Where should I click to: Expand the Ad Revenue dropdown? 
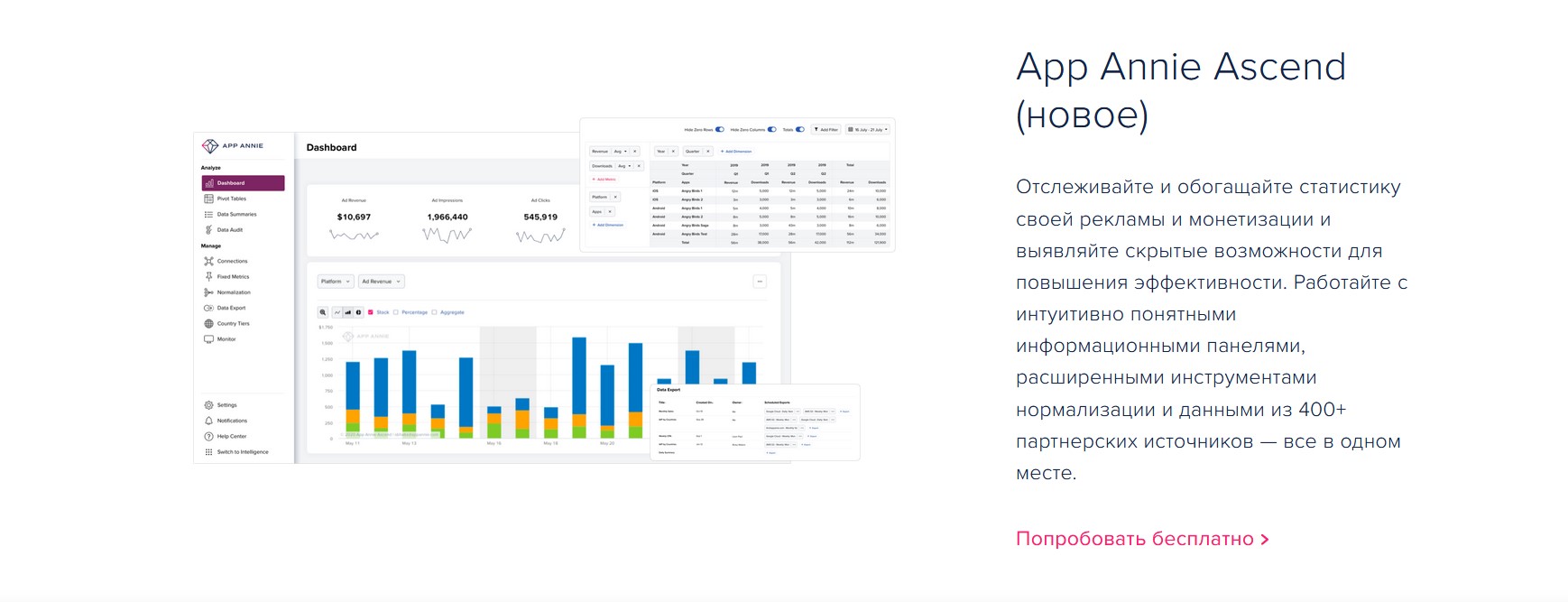[381, 282]
